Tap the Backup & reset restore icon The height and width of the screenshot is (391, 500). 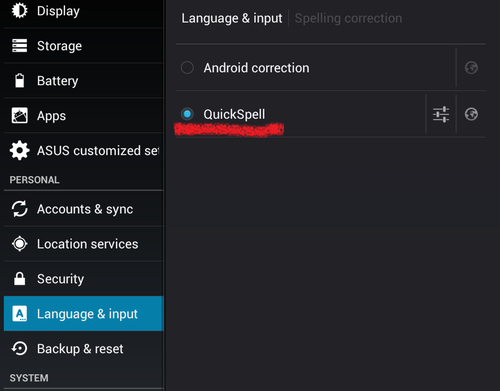[20, 349]
